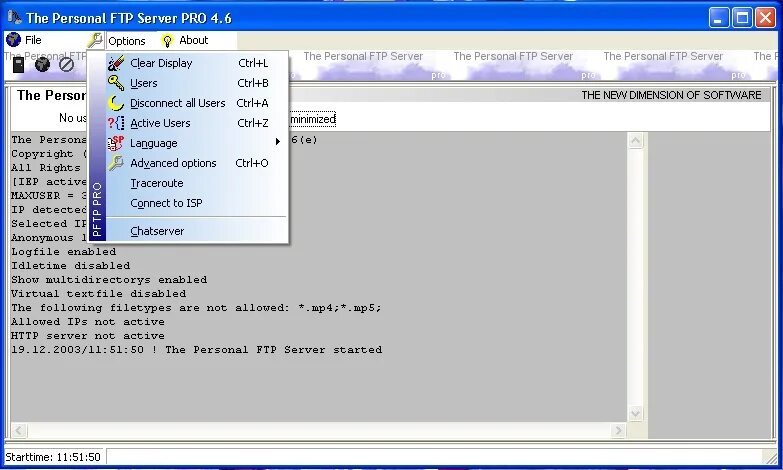This screenshot has height=470, width=783.
Task: Click the horizontal scroll right arrow
Action: coord(618,431)
